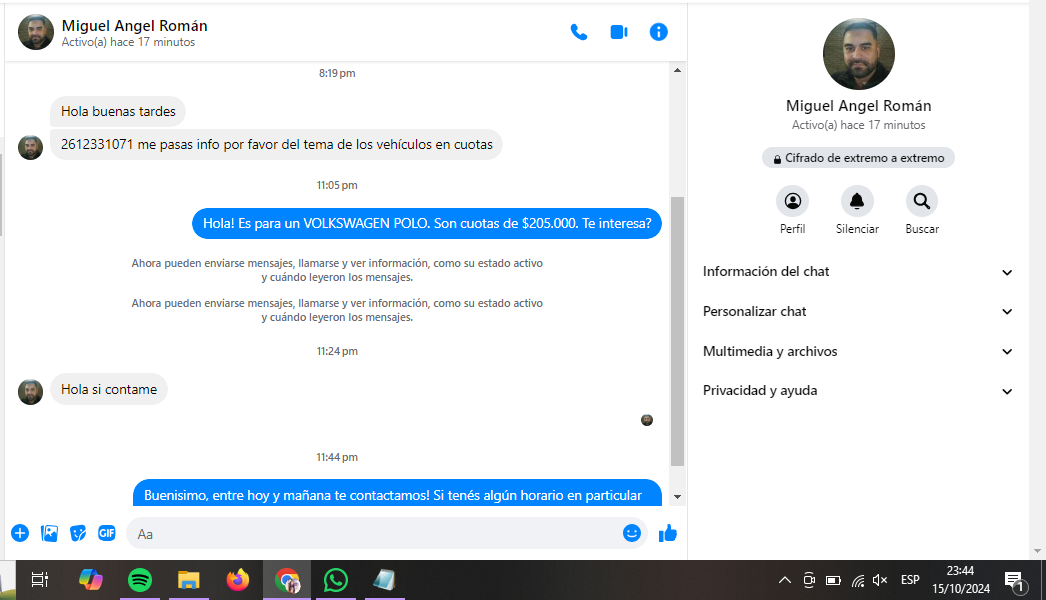Open Copilot from the taskbar
The height and width of the screenshot is (600, 1046).
pos(91,580)
